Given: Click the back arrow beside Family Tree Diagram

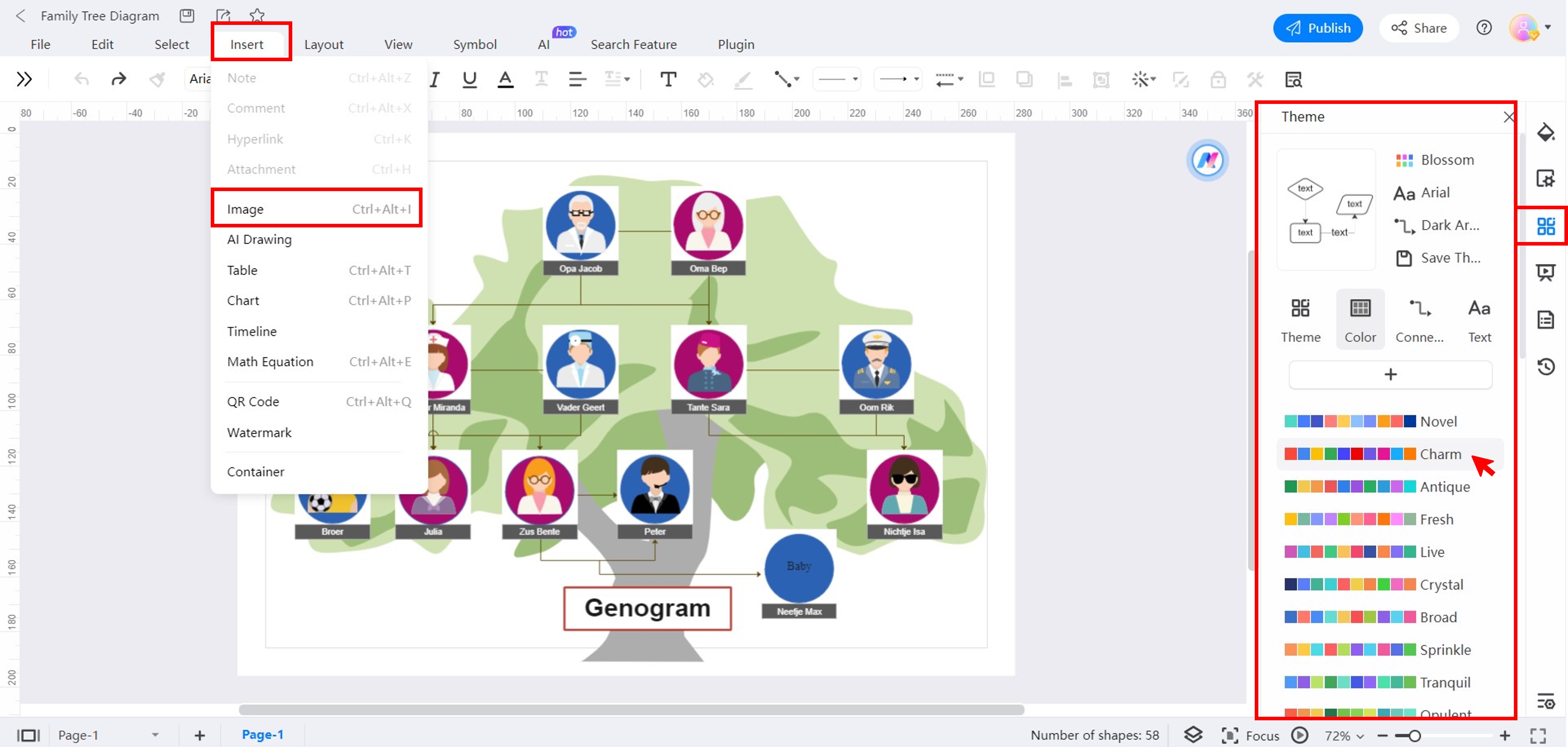Looking at the screenshot, I should point(20,16).
